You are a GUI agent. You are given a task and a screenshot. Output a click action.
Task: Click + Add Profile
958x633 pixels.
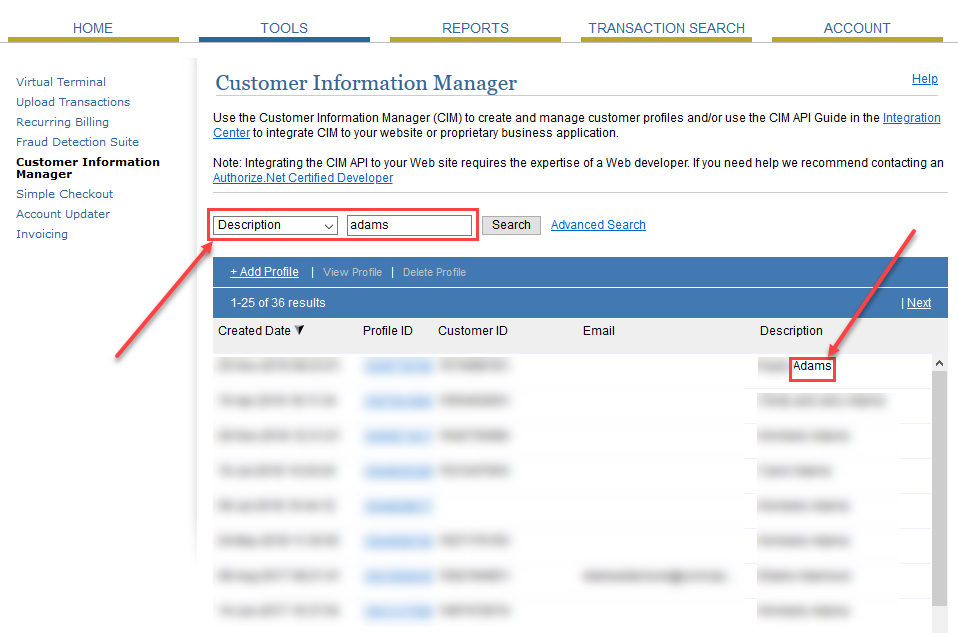pos(265,272)
